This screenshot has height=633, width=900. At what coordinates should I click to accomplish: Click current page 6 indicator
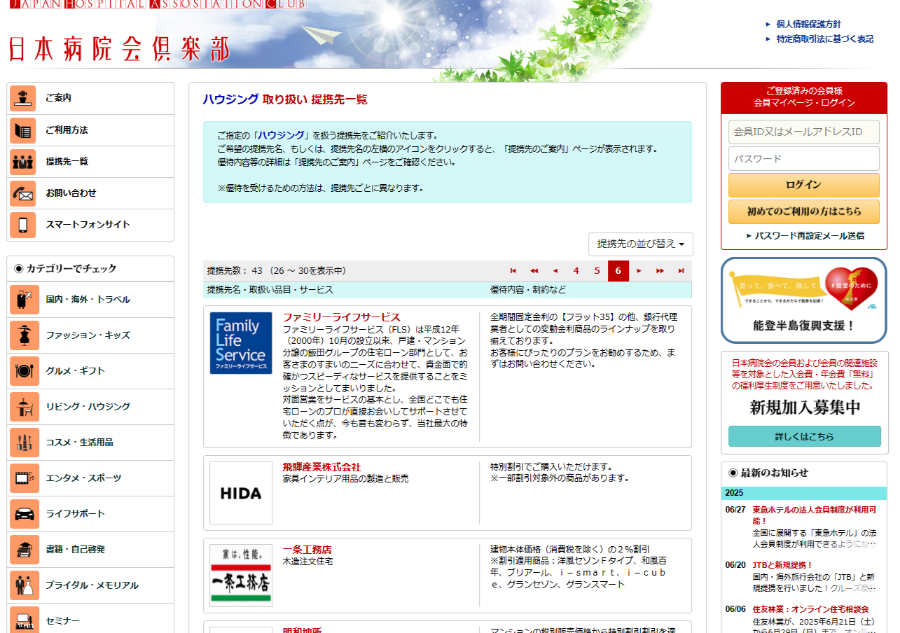pos(618,271)
